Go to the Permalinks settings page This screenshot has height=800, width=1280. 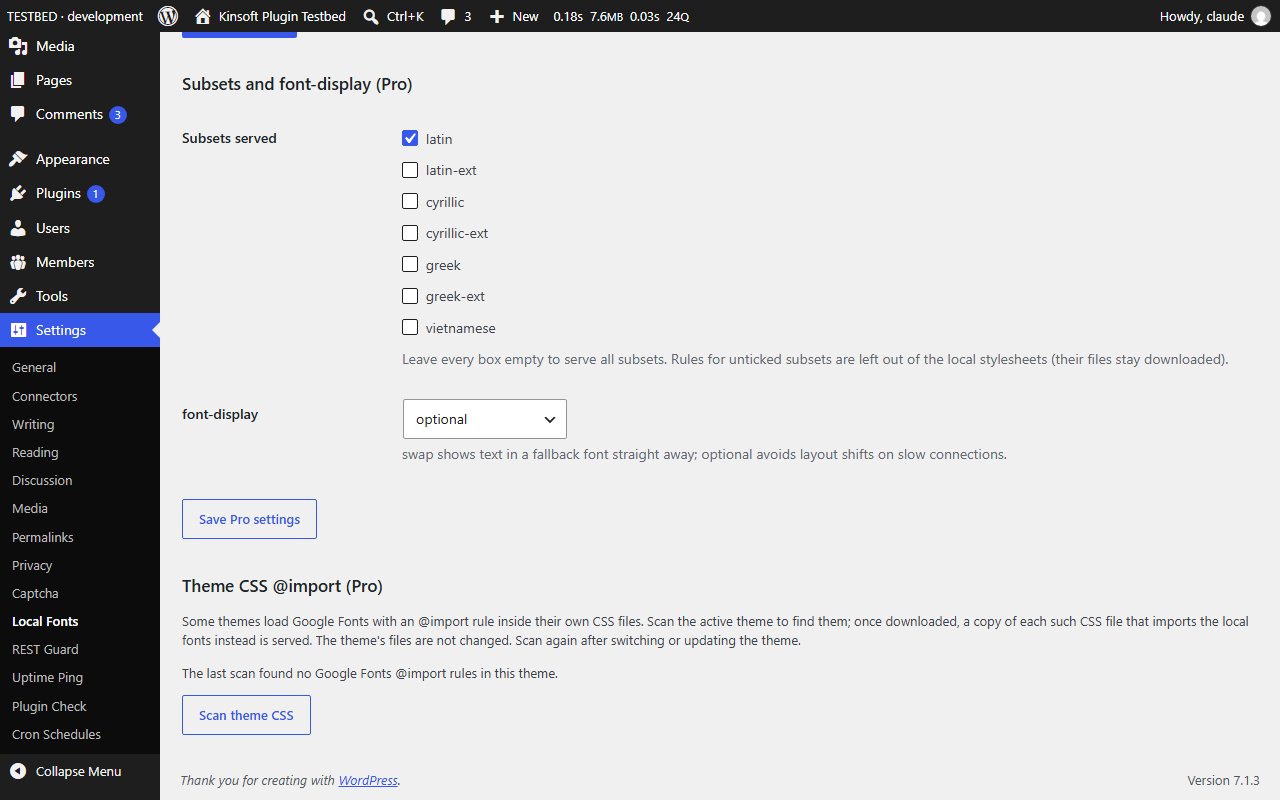pyautogui.click(x=42, y=537)
